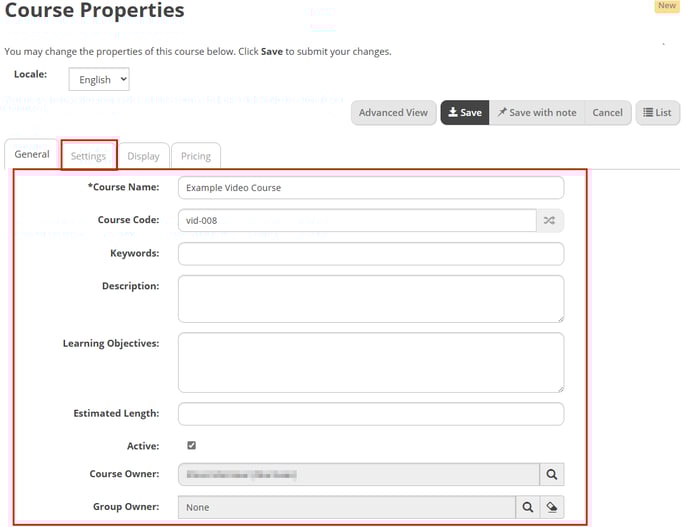Select the General tab

point(32,155)
